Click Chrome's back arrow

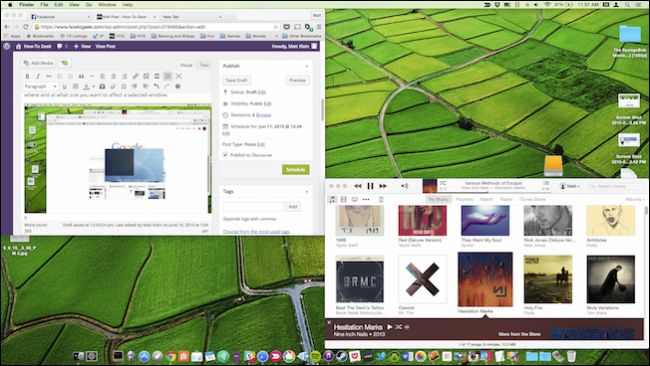tap(7, 27)
